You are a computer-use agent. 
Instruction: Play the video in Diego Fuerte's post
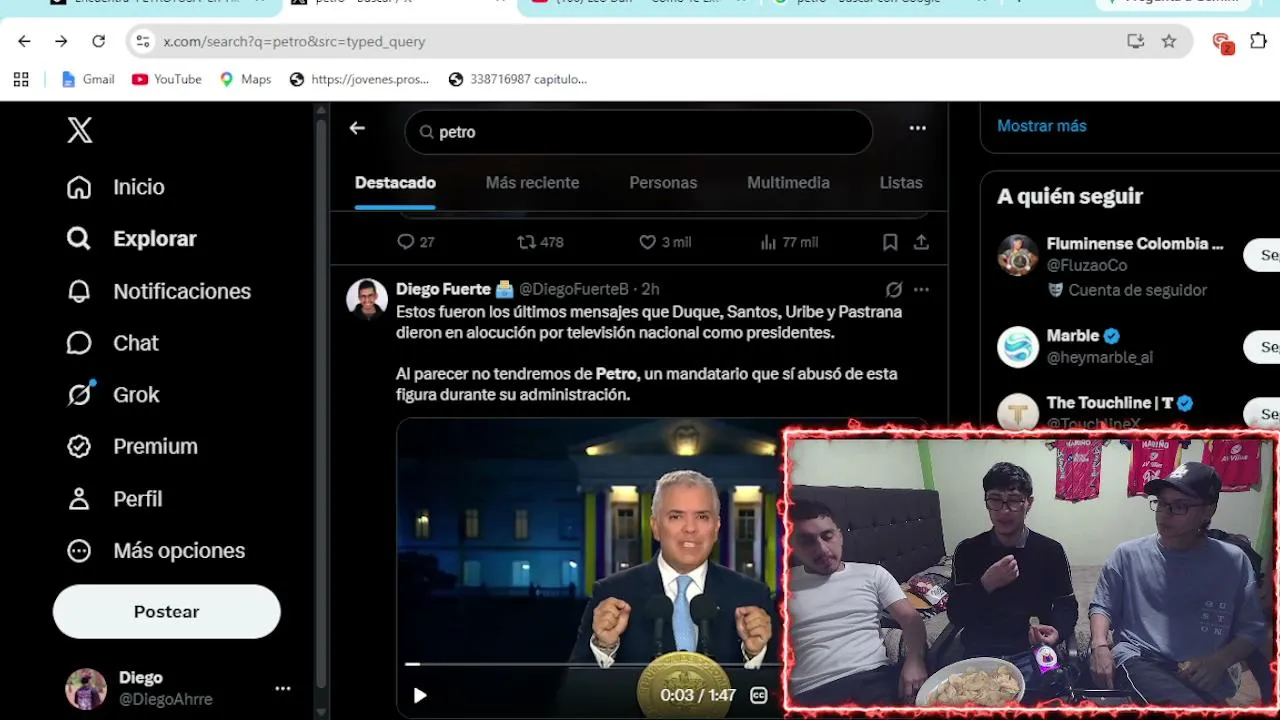pyautogui.click(x=420, y=695)
